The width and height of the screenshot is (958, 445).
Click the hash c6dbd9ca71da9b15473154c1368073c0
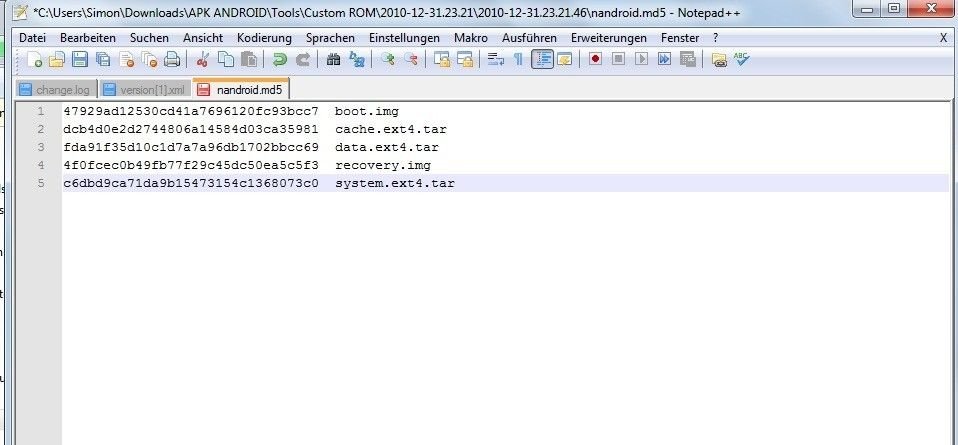click(x=191, y=183)
